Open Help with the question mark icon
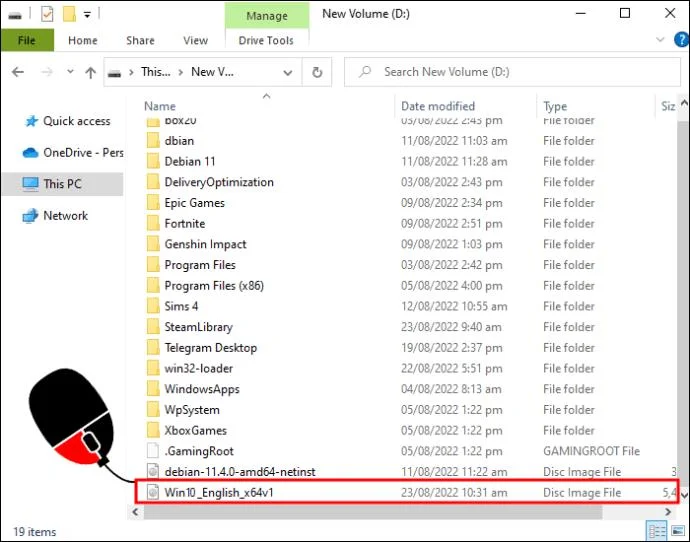This screenshot has height=542, width=690. [682, 40]
